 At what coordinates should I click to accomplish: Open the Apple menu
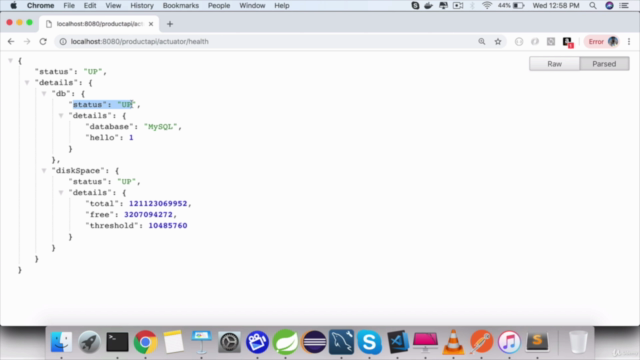13,6
